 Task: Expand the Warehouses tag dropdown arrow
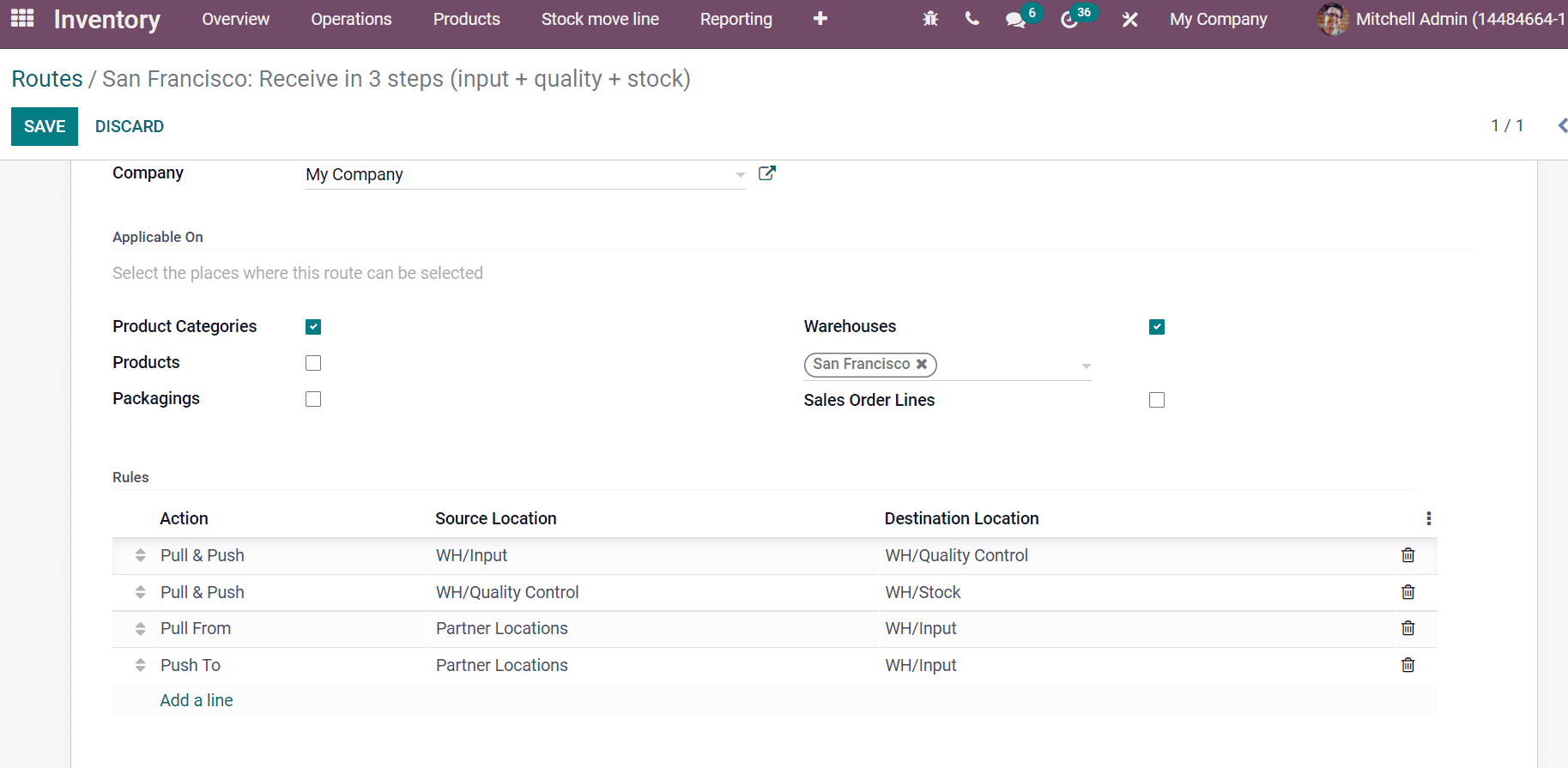(x=1086, y=366)
